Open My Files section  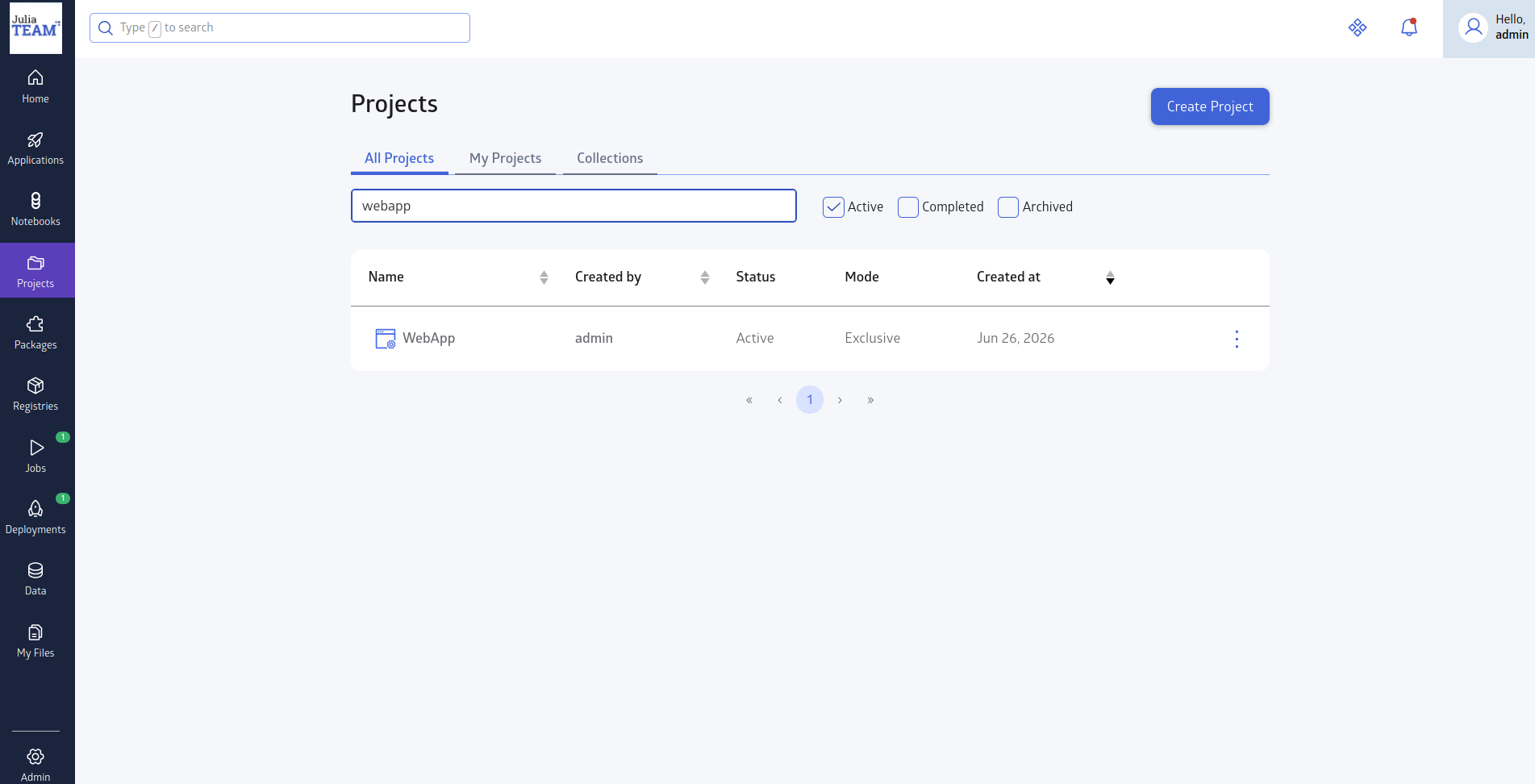point(35,641)
